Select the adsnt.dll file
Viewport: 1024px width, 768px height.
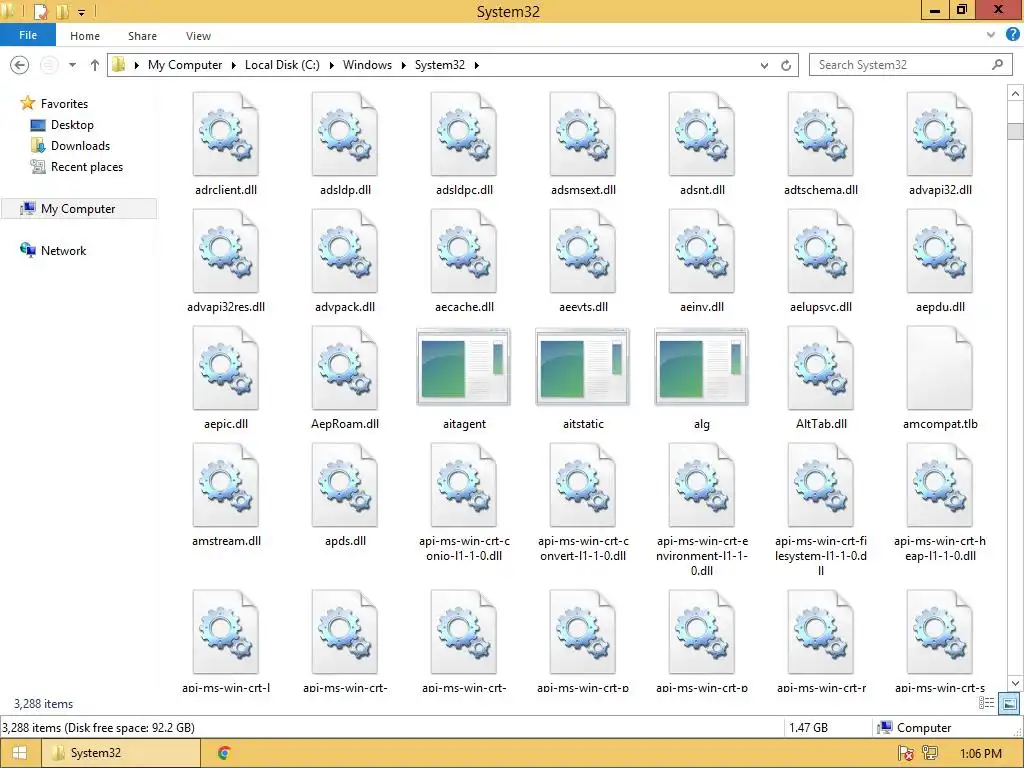click(x=701, y=134)
